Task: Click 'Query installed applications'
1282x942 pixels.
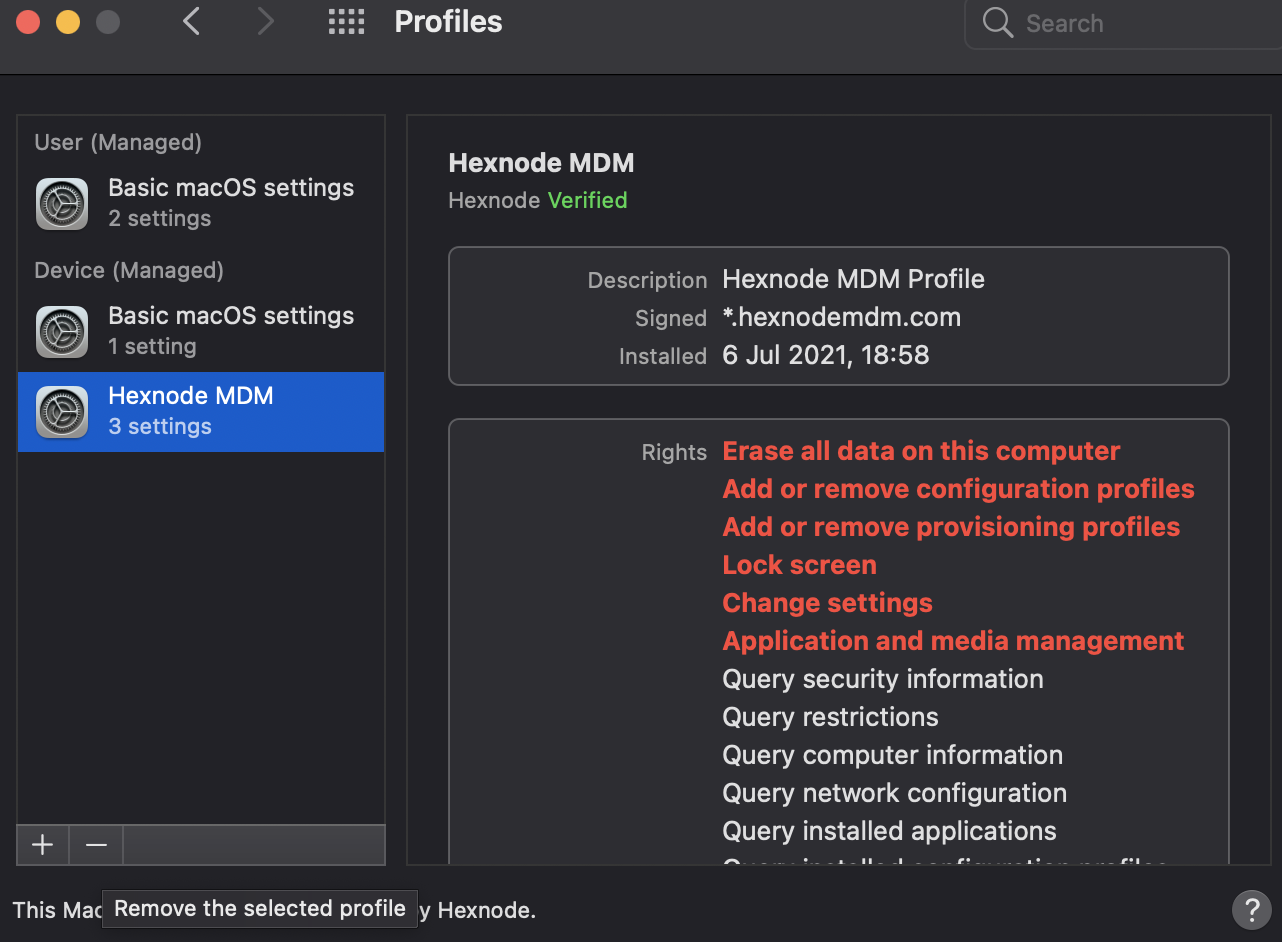Action: click(889, 831)
